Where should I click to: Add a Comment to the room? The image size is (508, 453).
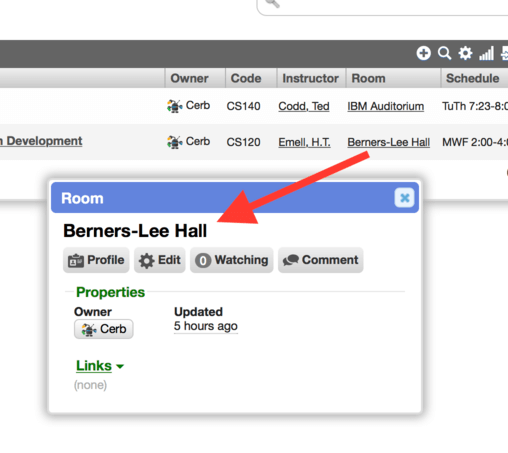321,260
